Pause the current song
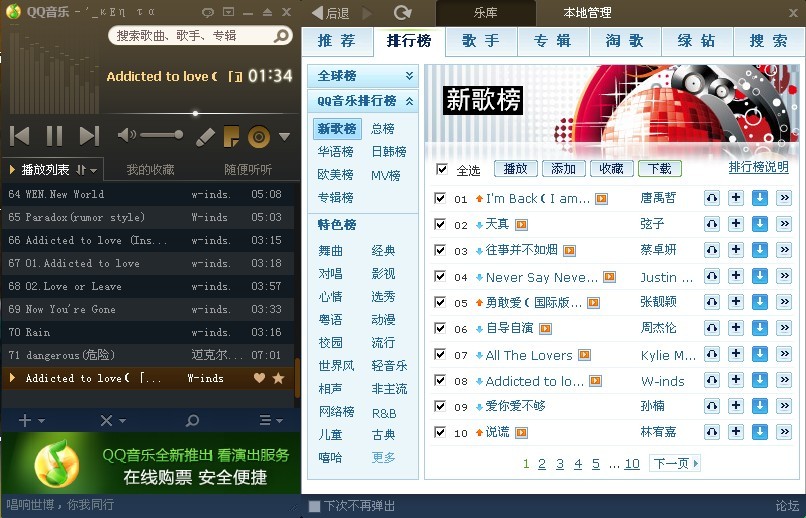This screenshot has width=806, height=518. [x=54, y=136]
